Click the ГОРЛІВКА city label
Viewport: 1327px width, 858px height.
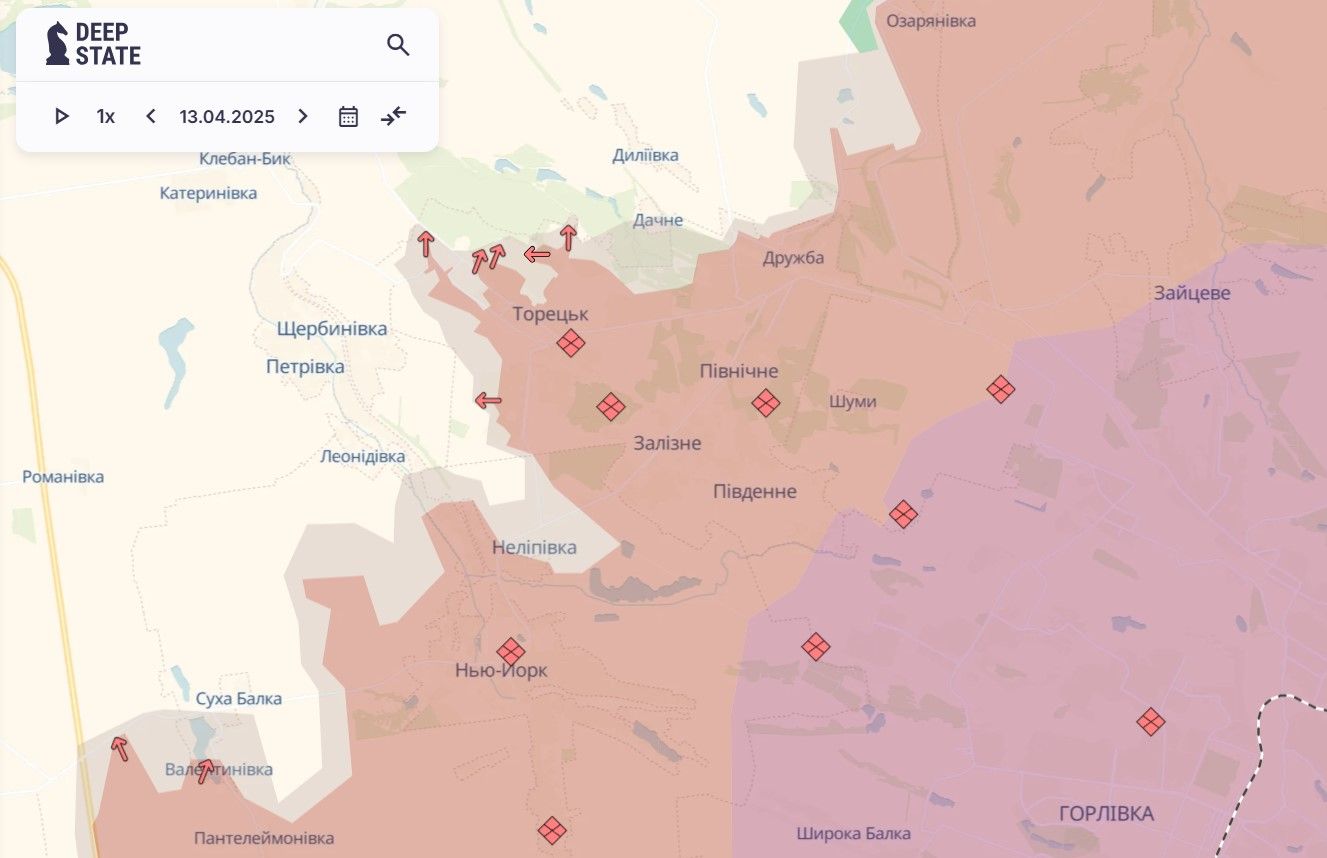(x=1106, y=814)
